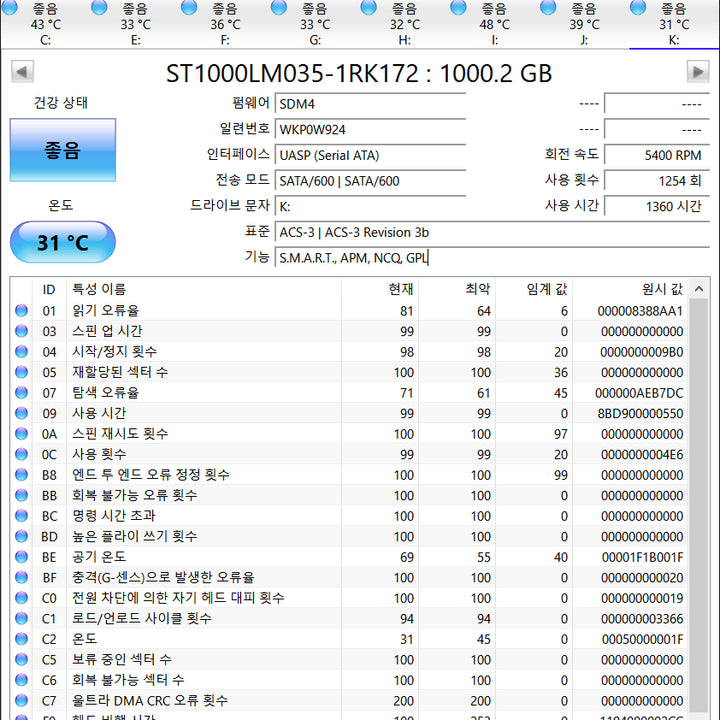720x720 pixels.
Task: Click status dot for C6 회복 불가능 섹터
Action: click(x=21, y=680)
